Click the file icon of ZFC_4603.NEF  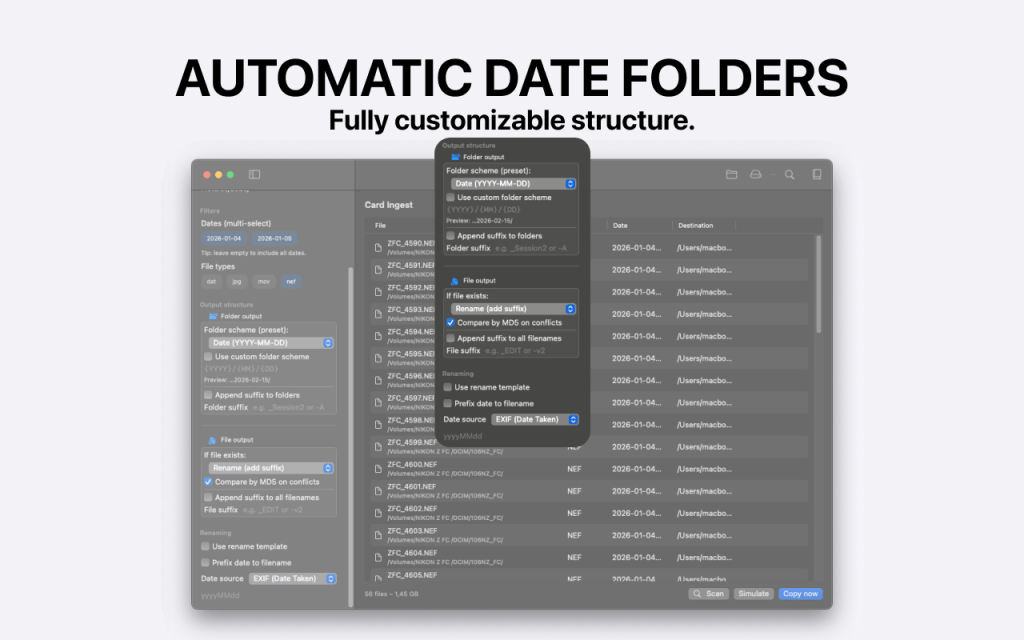[x=378, y=535]
